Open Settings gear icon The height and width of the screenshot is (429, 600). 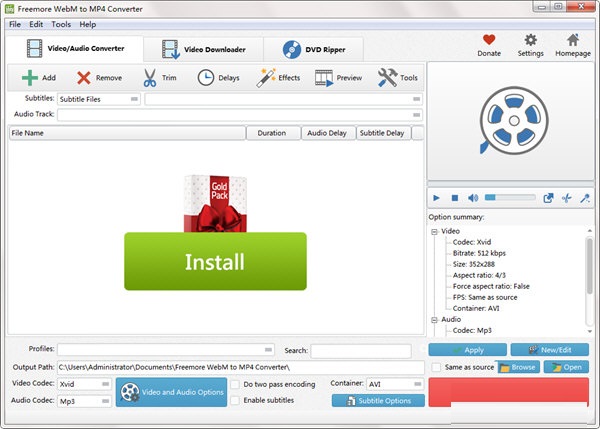pyautogui.click(x=531, y=40)
